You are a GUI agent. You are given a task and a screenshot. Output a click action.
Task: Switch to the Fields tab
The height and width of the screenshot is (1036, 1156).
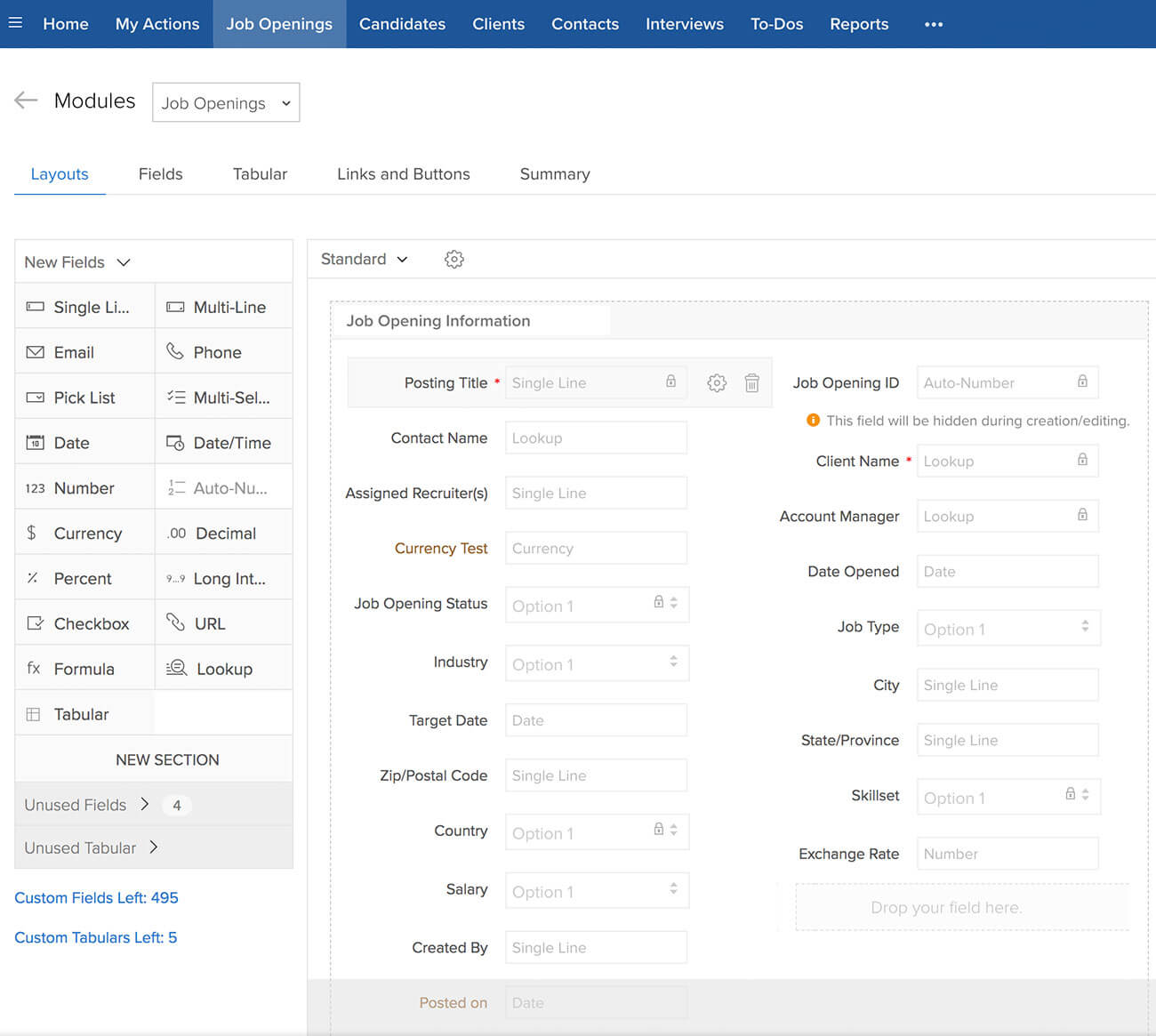[160, 174]
